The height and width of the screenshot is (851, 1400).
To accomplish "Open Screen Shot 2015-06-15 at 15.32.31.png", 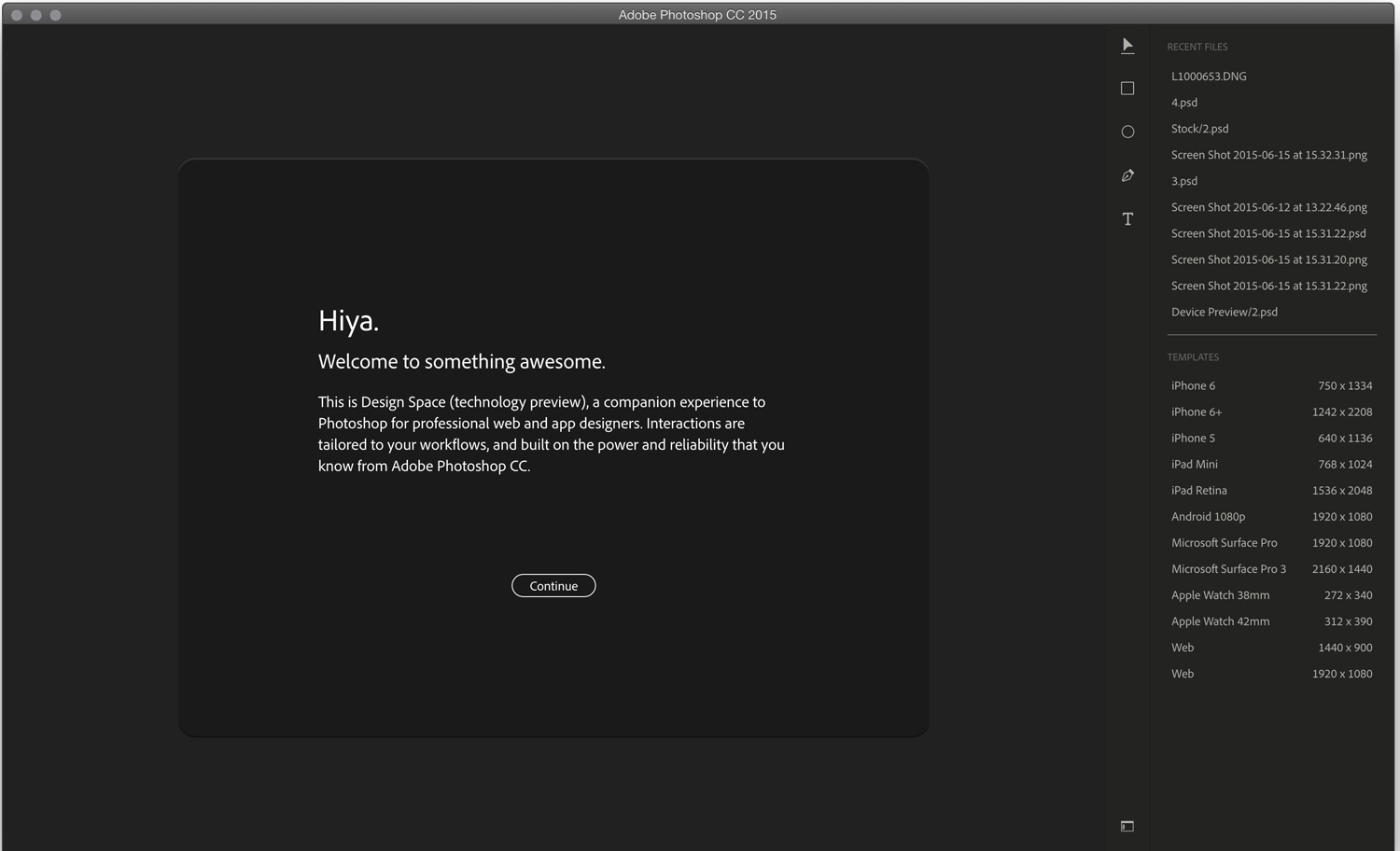I will [1269, 154].
